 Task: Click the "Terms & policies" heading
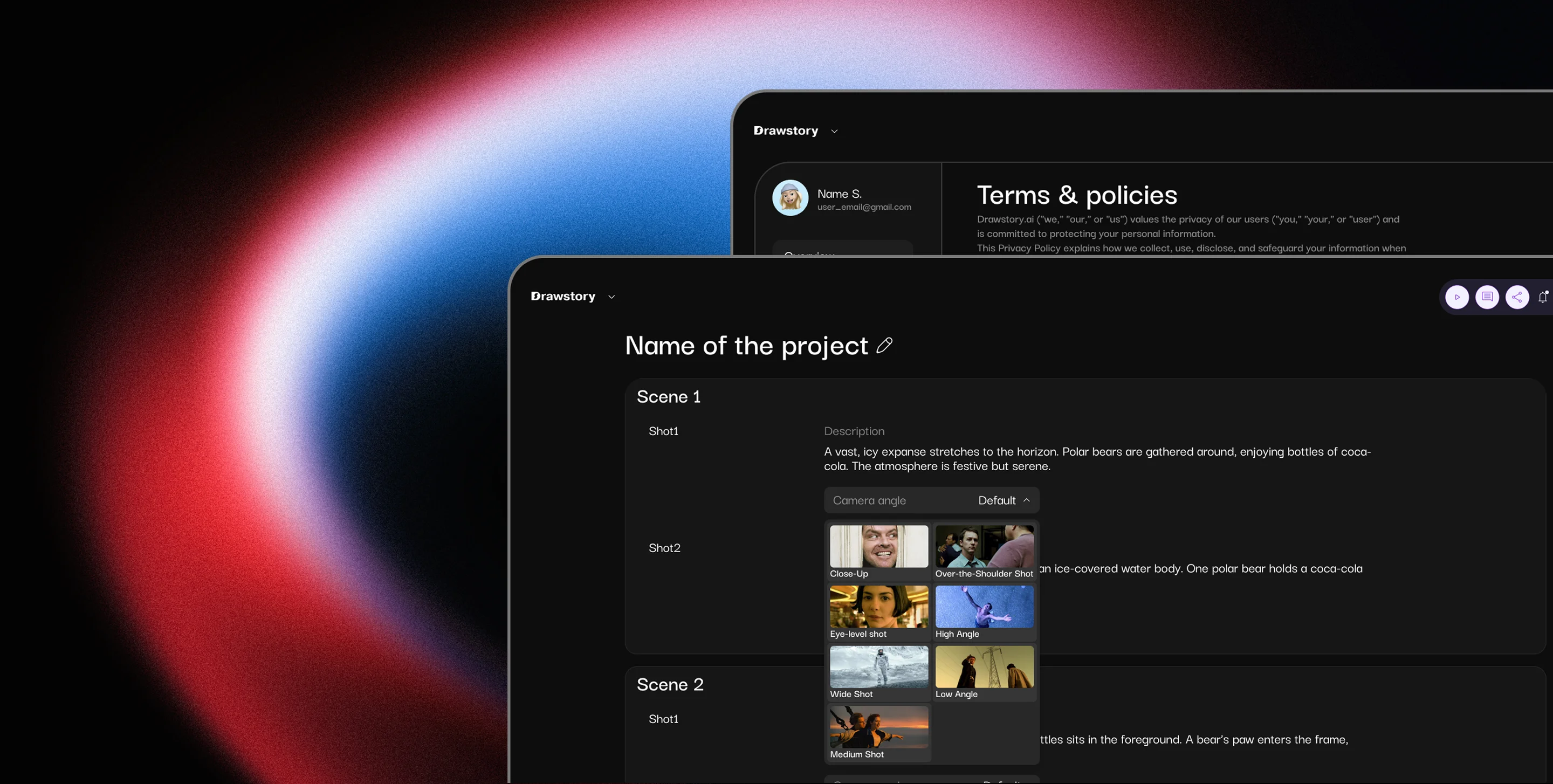point(1077,195)
